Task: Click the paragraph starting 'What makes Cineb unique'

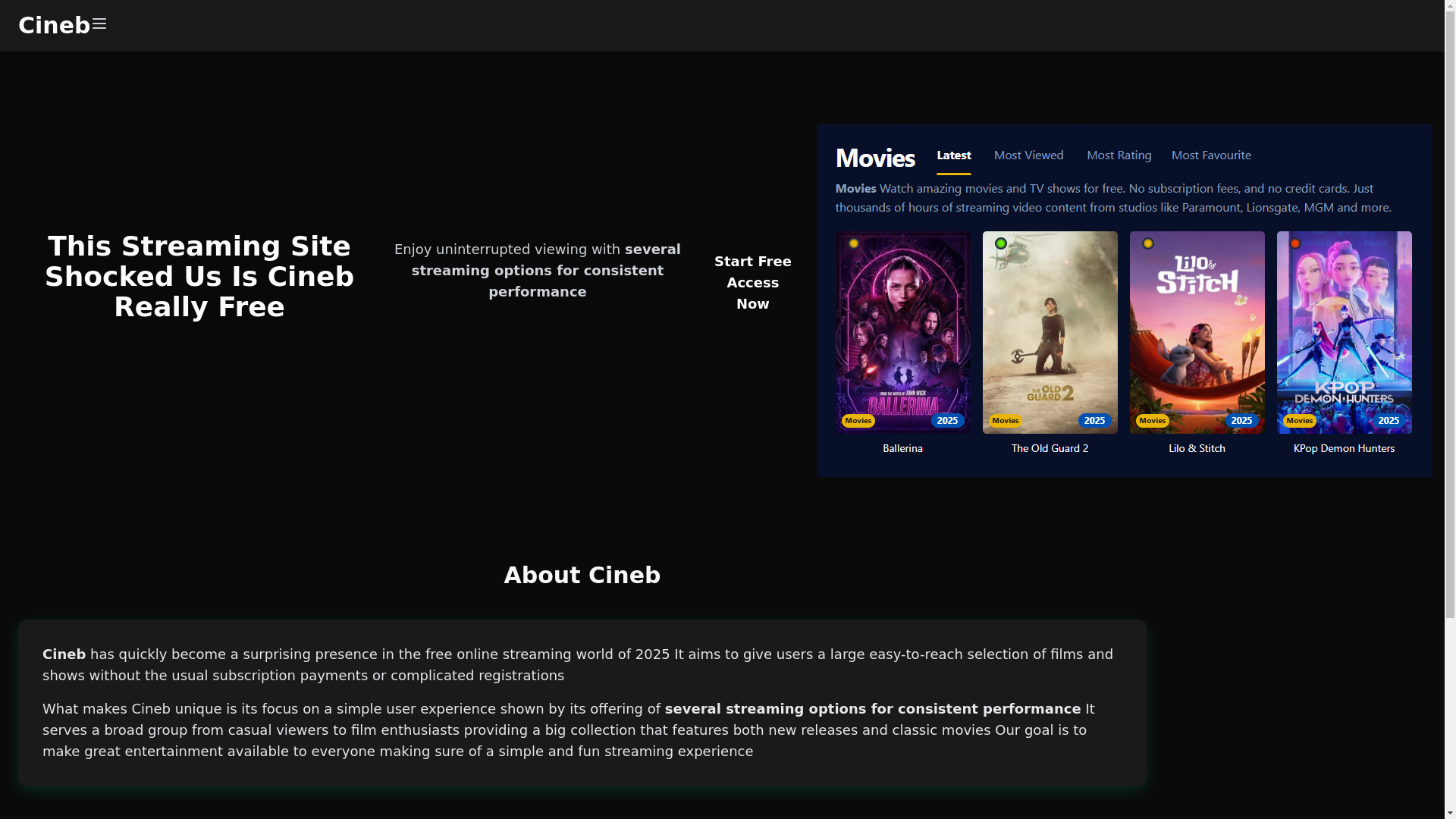Action: (569, 730)
